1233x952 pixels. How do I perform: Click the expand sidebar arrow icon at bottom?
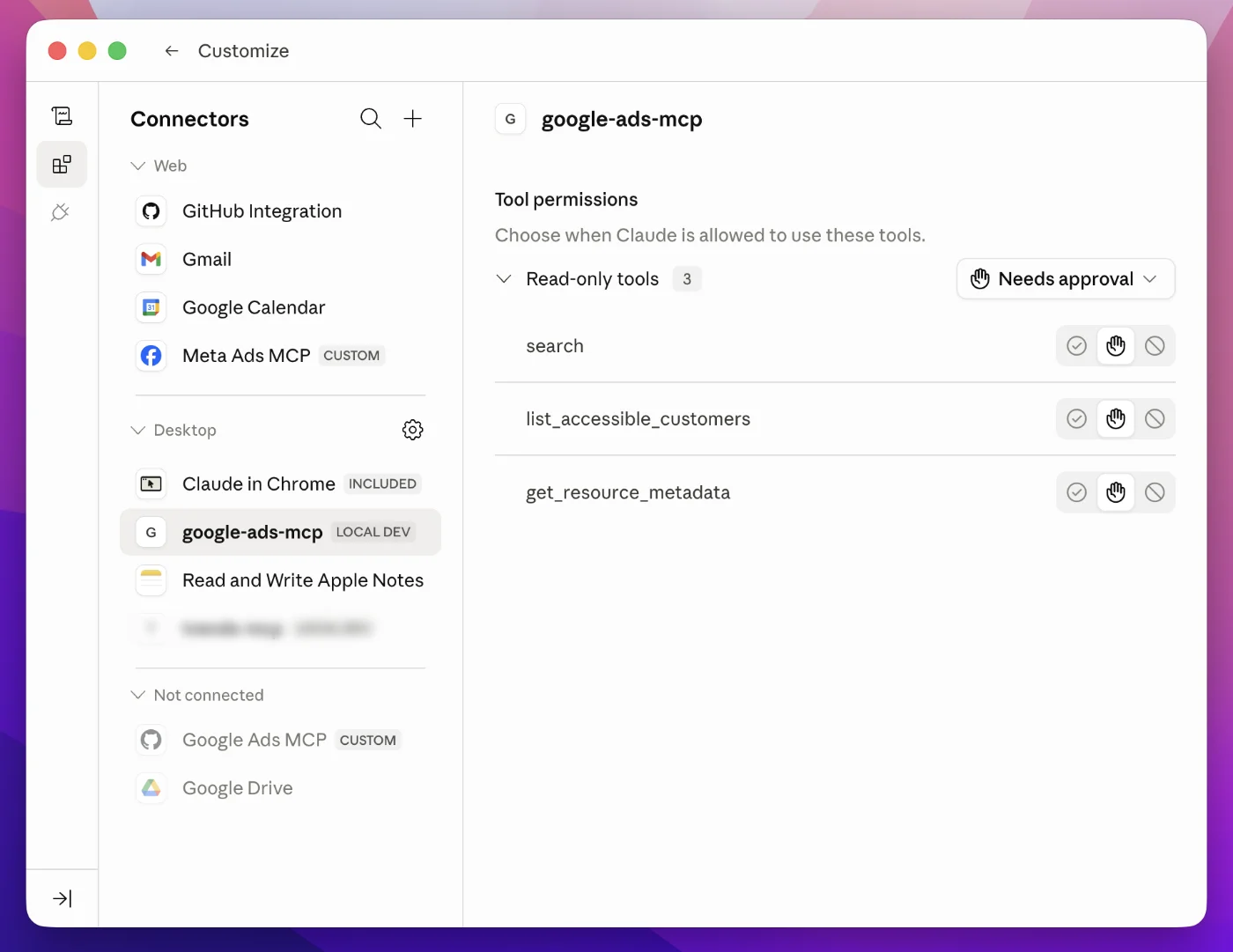tap(62, 898)
